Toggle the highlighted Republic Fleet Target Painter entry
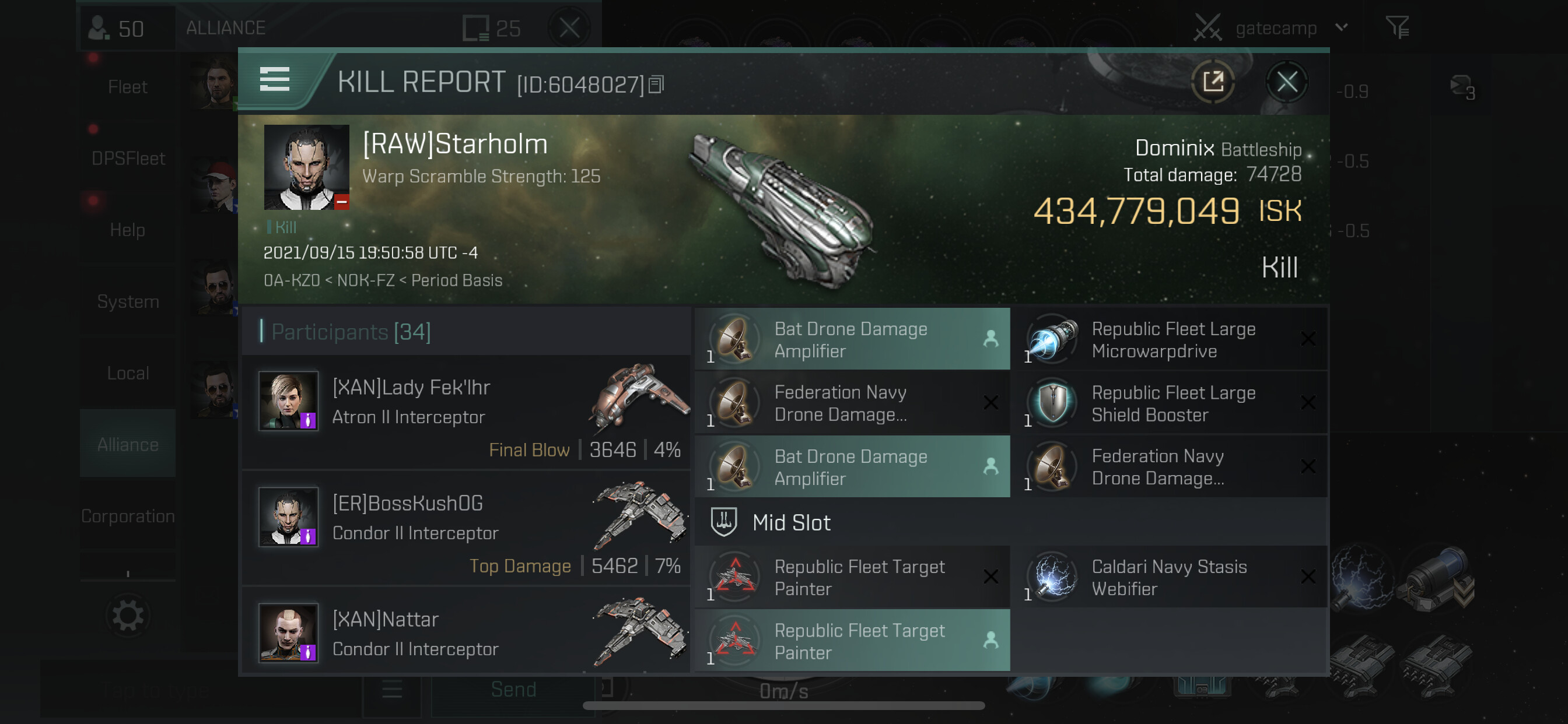Viewport: 1568px width, 724px height. click(x=852, y=641)
